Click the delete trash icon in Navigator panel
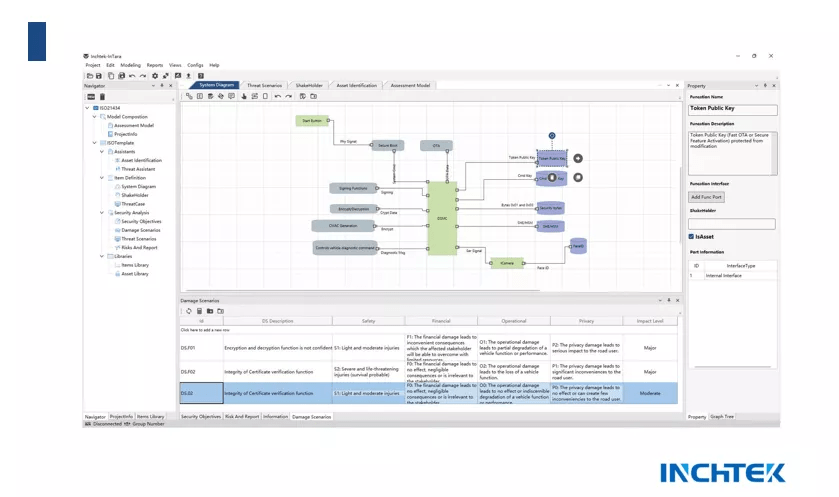 (101, 96)
